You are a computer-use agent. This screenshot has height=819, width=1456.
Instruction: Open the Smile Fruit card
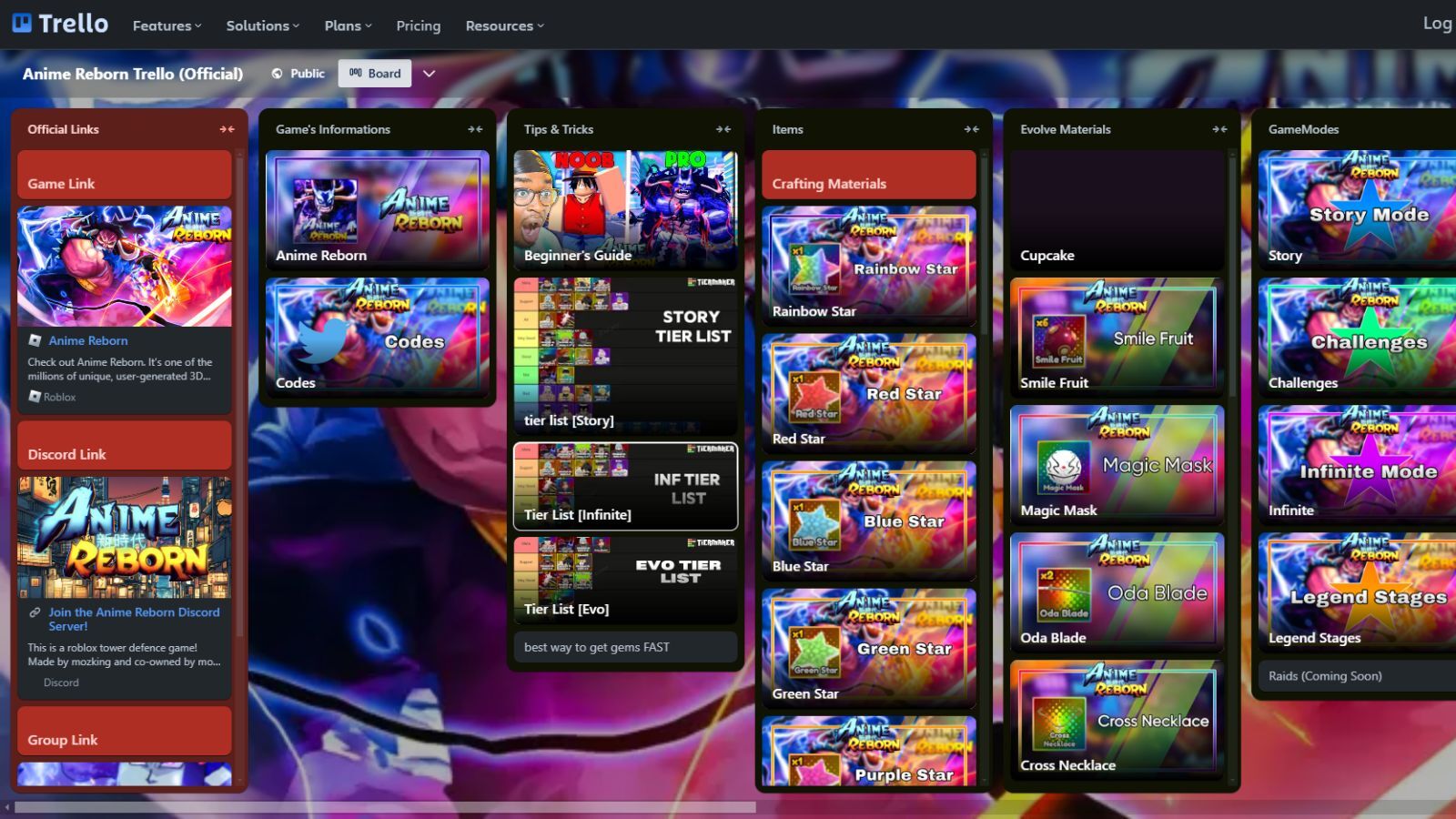pos(1117,338)
